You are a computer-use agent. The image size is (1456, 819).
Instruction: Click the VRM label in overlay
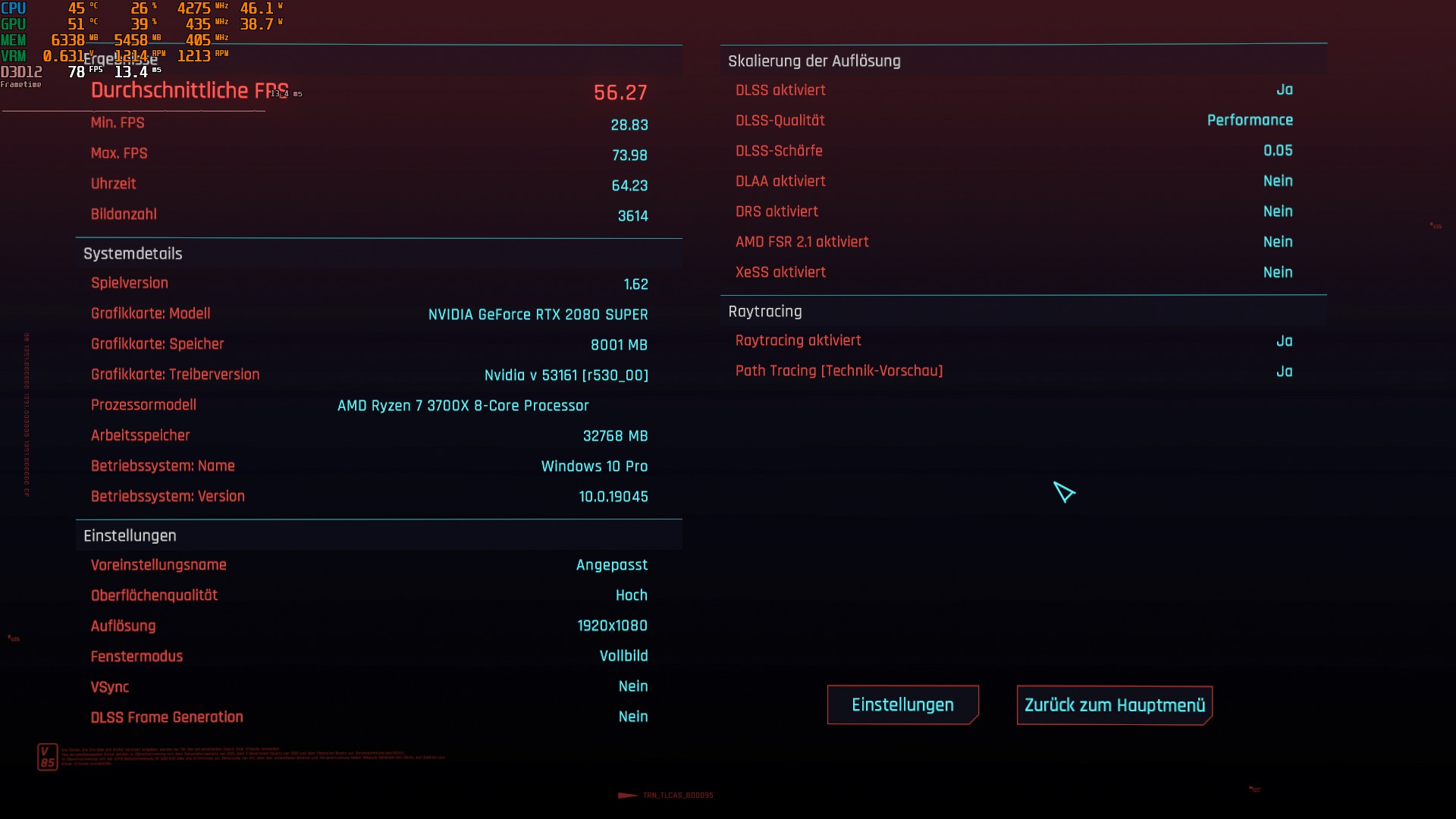coord(14,56)
